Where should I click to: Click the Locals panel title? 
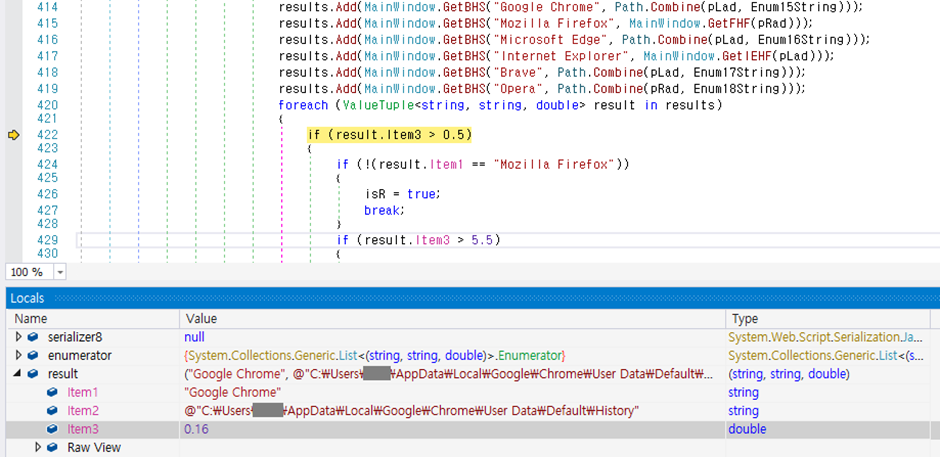pyautogui.click(x=27, y=299)
